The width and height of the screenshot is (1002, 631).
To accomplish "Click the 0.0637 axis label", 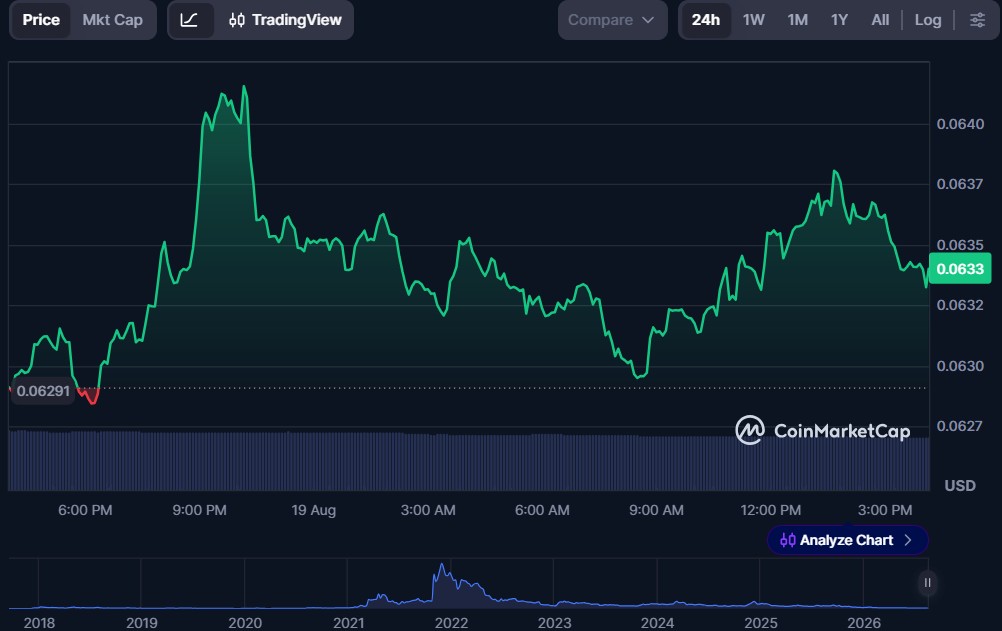I will coord(960,184).
